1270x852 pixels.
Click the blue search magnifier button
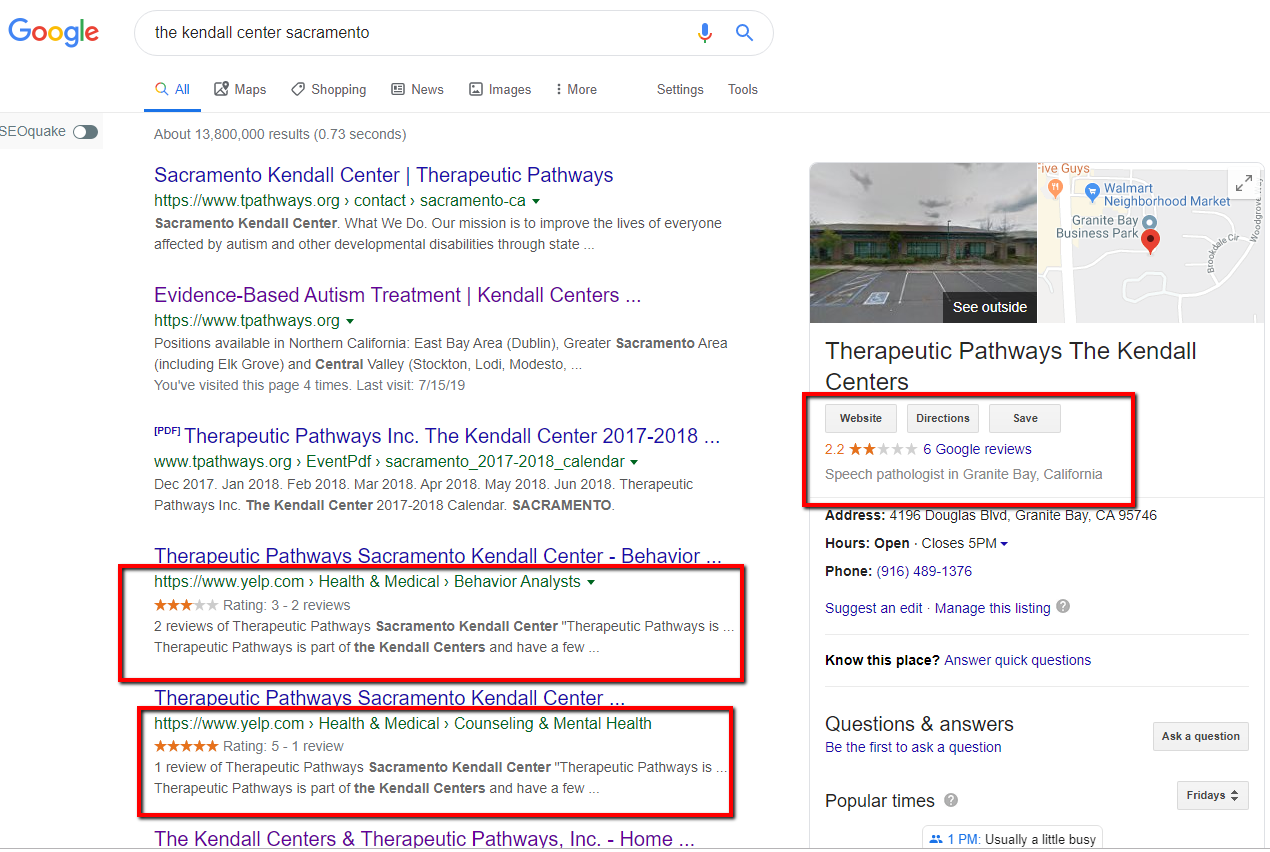pyautogui.click(x=744, y=33)
